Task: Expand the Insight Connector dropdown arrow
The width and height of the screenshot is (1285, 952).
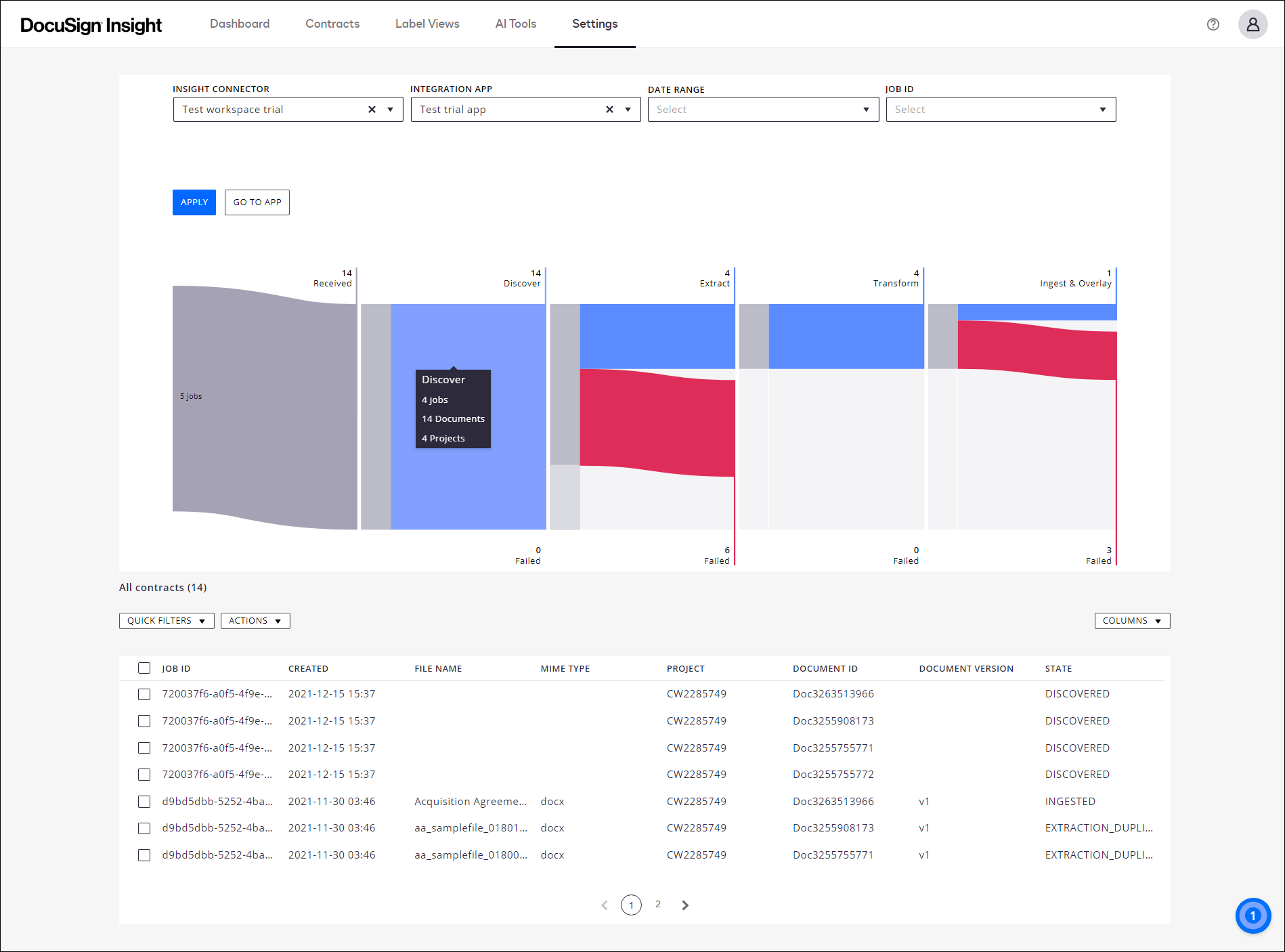Action: click(391, 110)
